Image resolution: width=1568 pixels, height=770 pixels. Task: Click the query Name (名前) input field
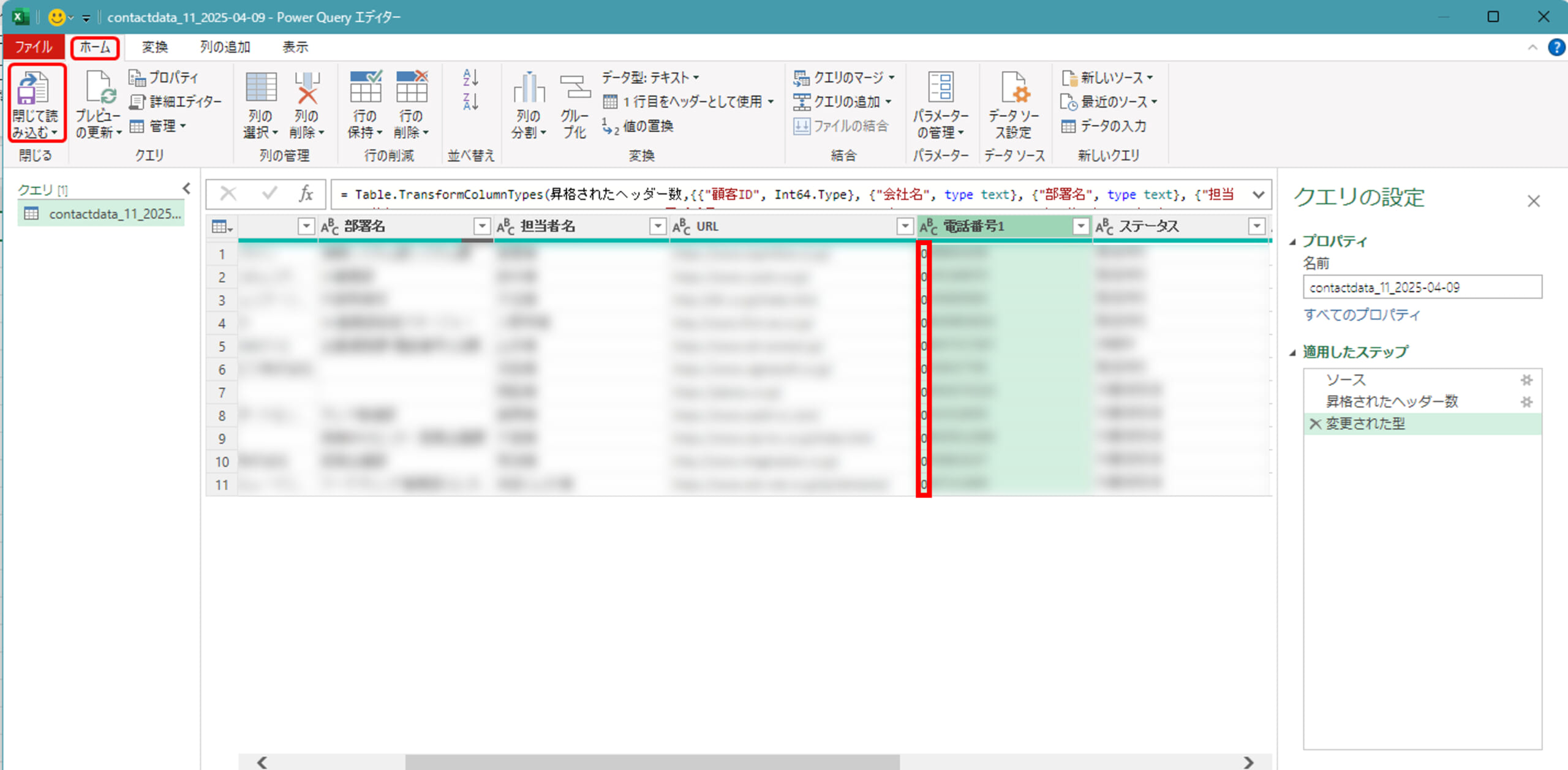1422,287
